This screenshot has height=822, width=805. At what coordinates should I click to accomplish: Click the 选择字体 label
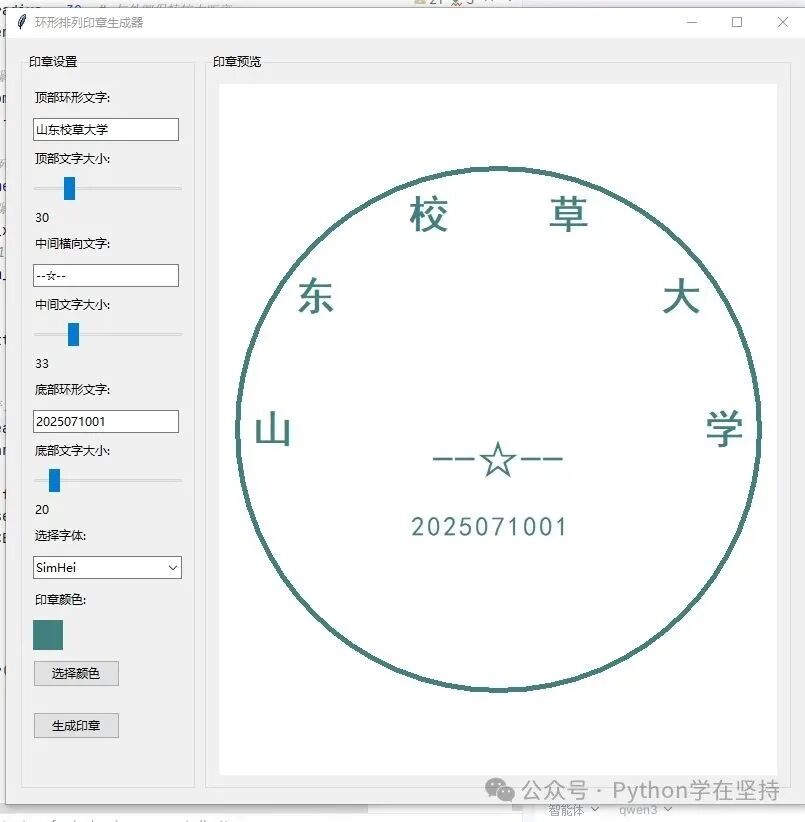click(x=60, y=536)
